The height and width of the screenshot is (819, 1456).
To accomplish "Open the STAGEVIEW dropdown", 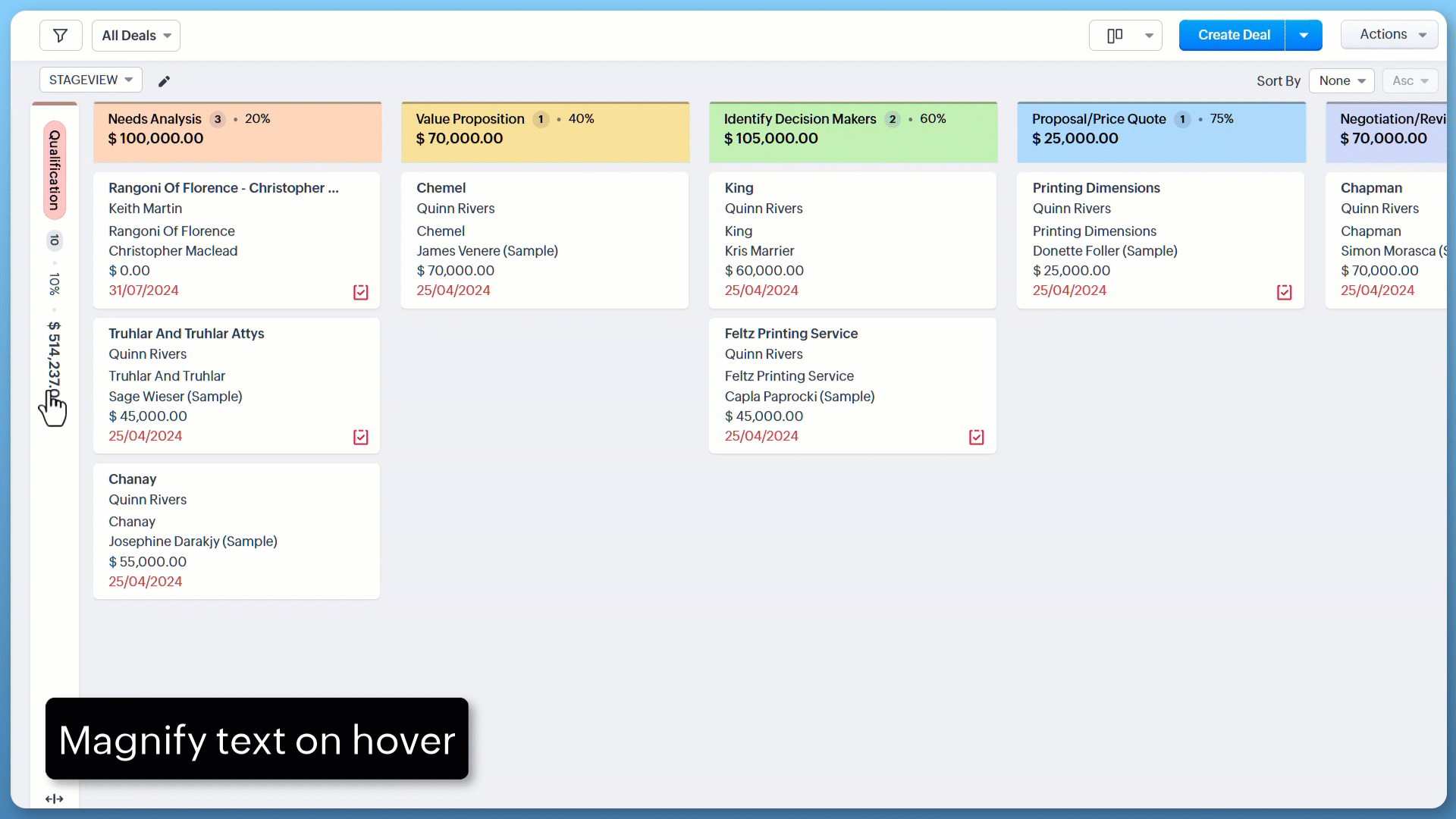I will coord(90,80).
